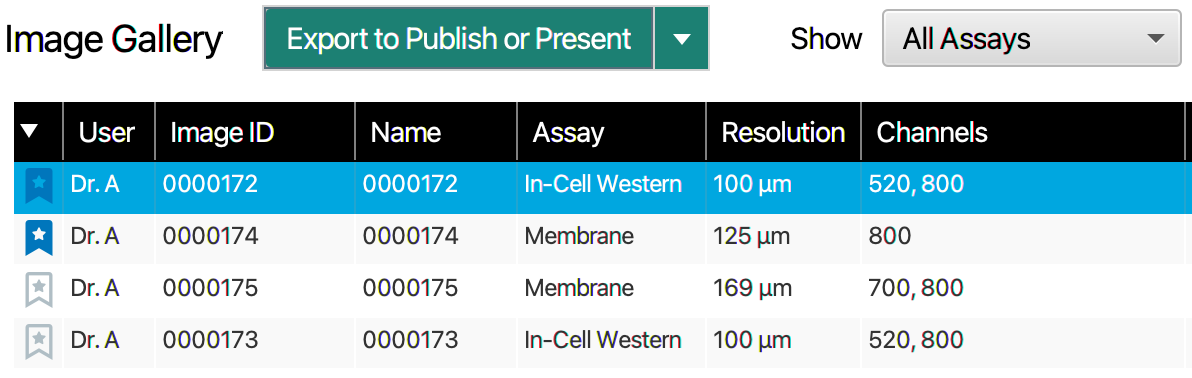The image size is (1192, 378).
Task: Toggle bookmark star for image 0000172
Action: point(39,186)
